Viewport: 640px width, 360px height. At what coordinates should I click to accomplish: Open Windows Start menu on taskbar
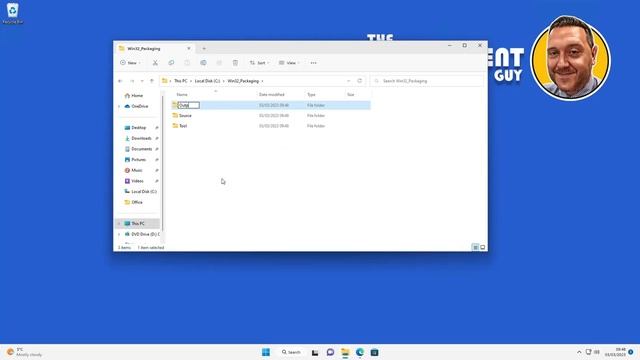coord(266,352)
